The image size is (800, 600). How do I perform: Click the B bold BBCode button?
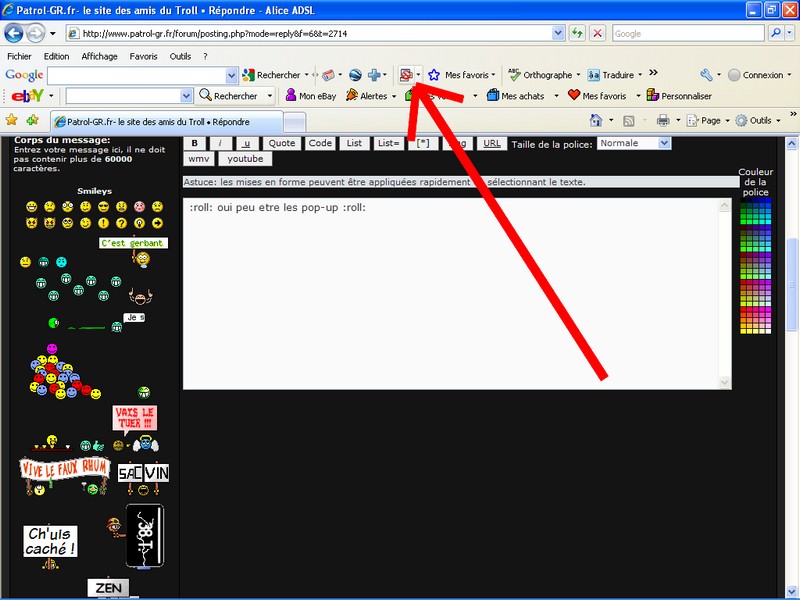(194, 143)
